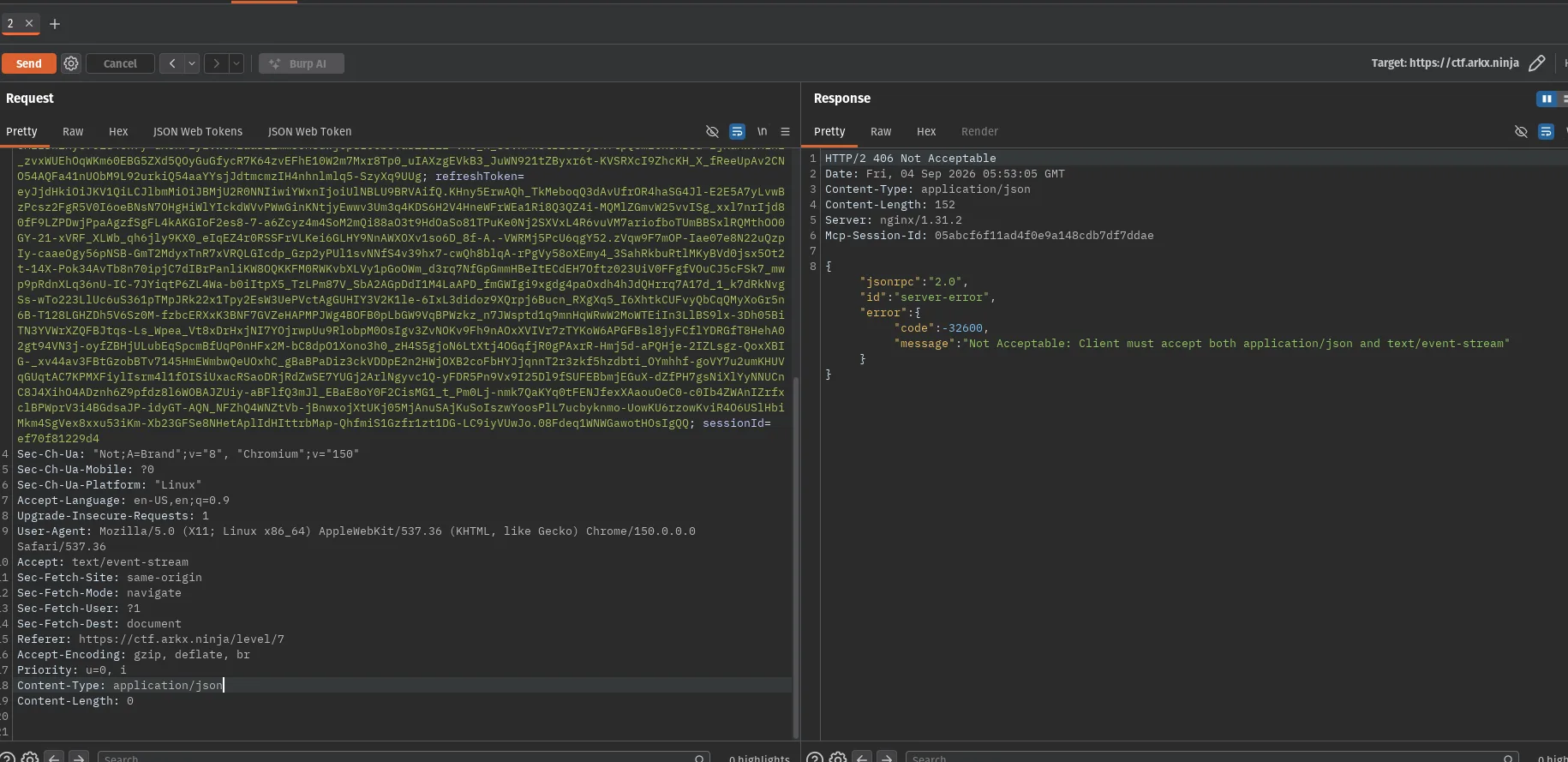1568x762 pixels.
Task: Click the Referer header line
Action: pos(151,639)
